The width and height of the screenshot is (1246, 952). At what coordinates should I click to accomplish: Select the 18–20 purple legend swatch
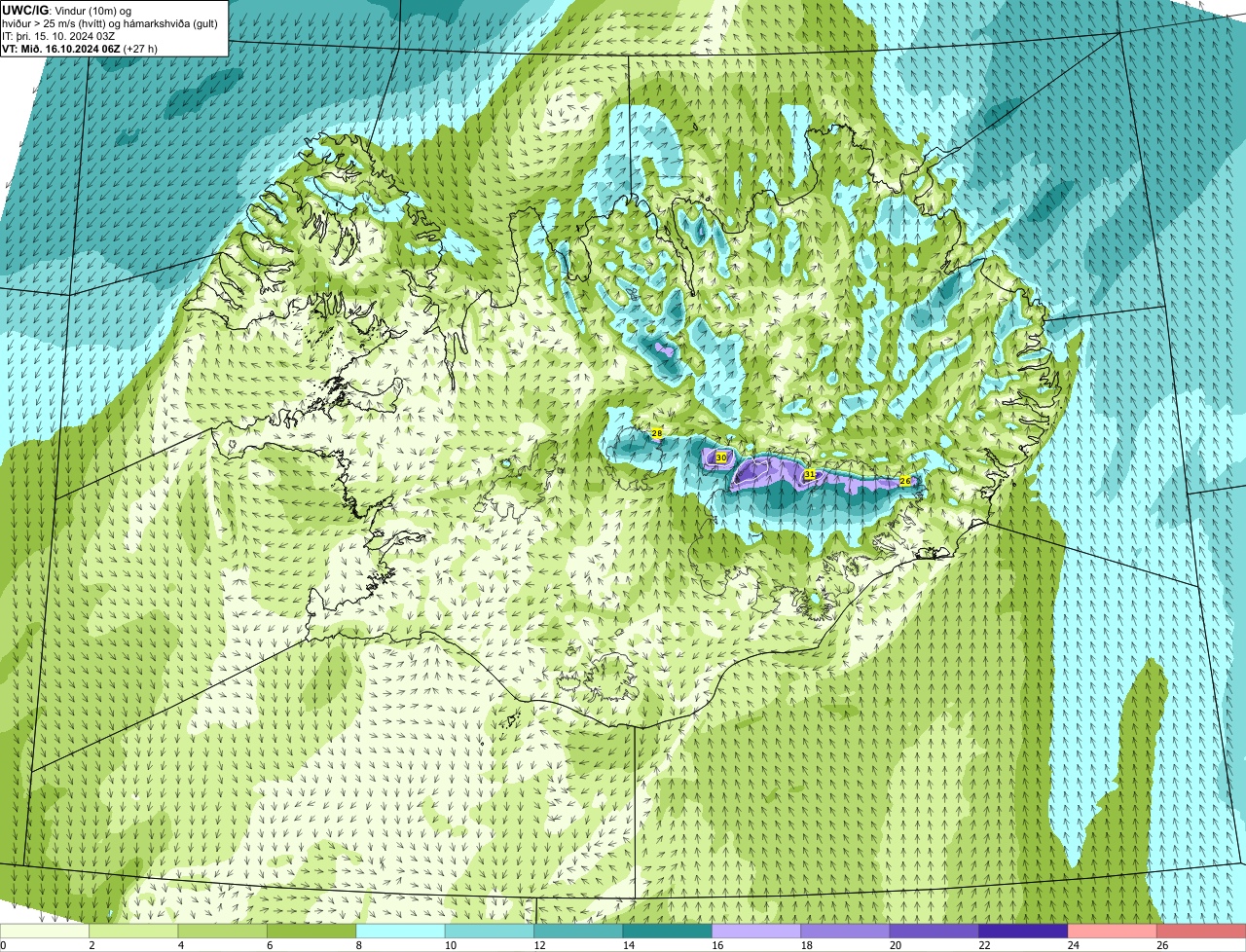(x=846, y=932)
